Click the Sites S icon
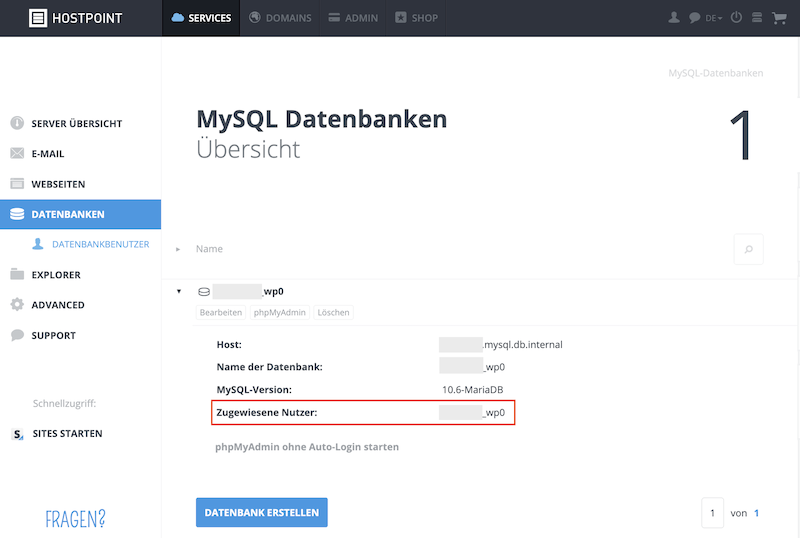This screenshot has width=800, height=538. point(17,434)
